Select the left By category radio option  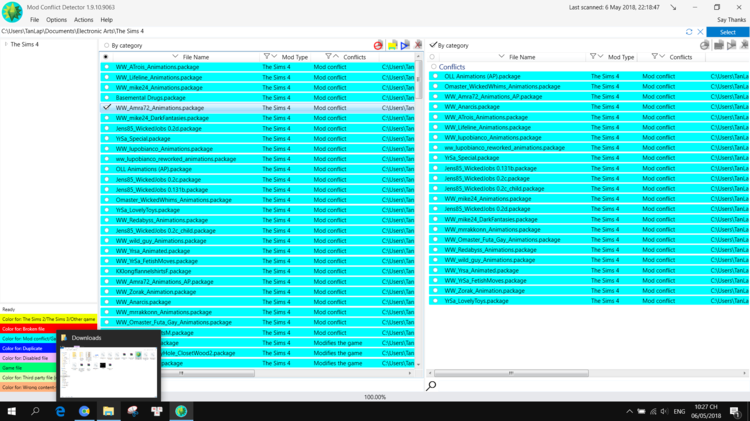click(107, 45)
